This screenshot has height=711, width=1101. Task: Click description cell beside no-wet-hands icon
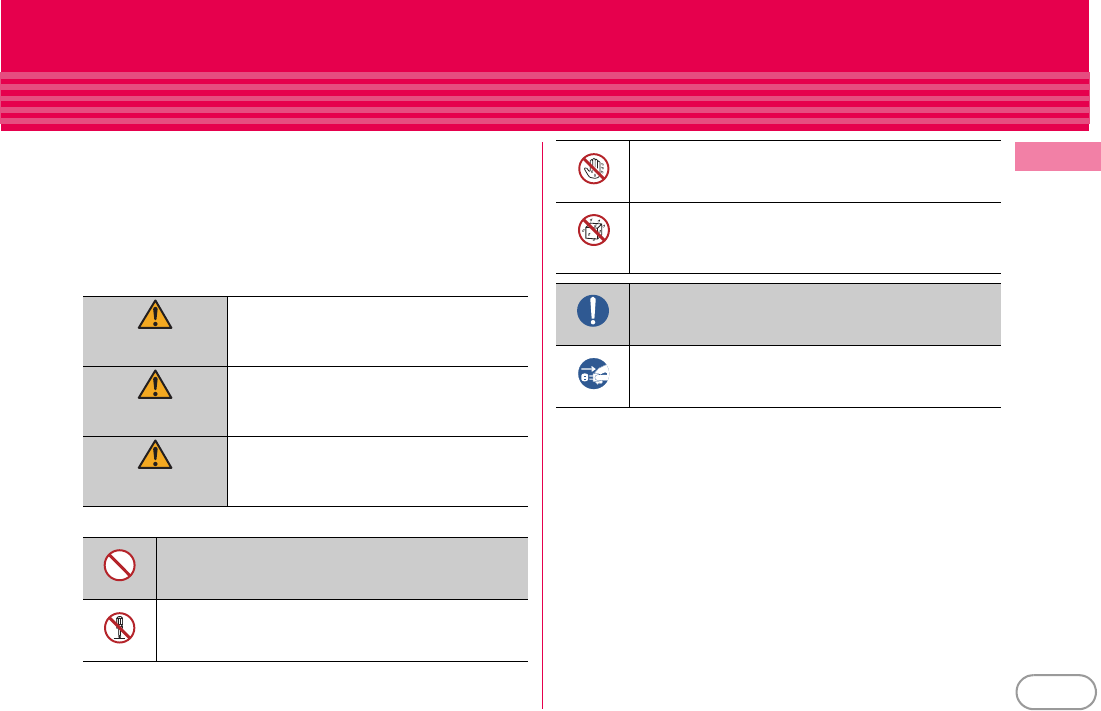(x=815, y=171)
